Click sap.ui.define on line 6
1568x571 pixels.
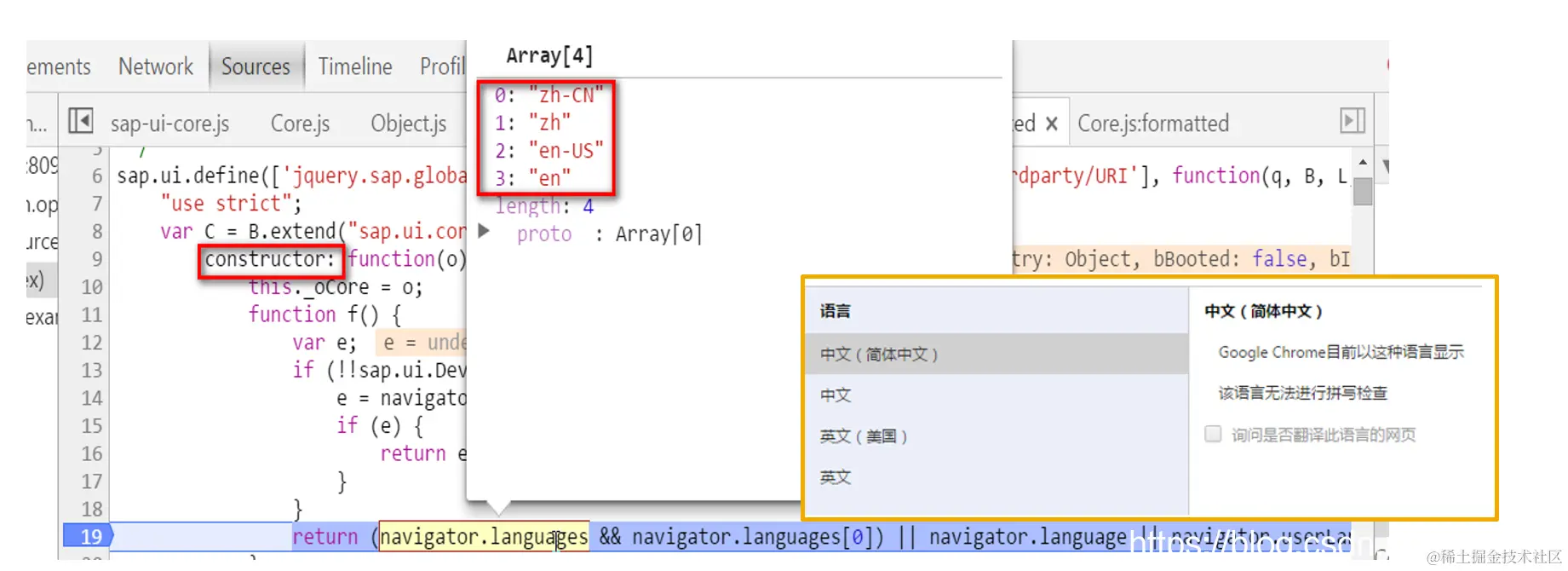(x=187, y=176)
